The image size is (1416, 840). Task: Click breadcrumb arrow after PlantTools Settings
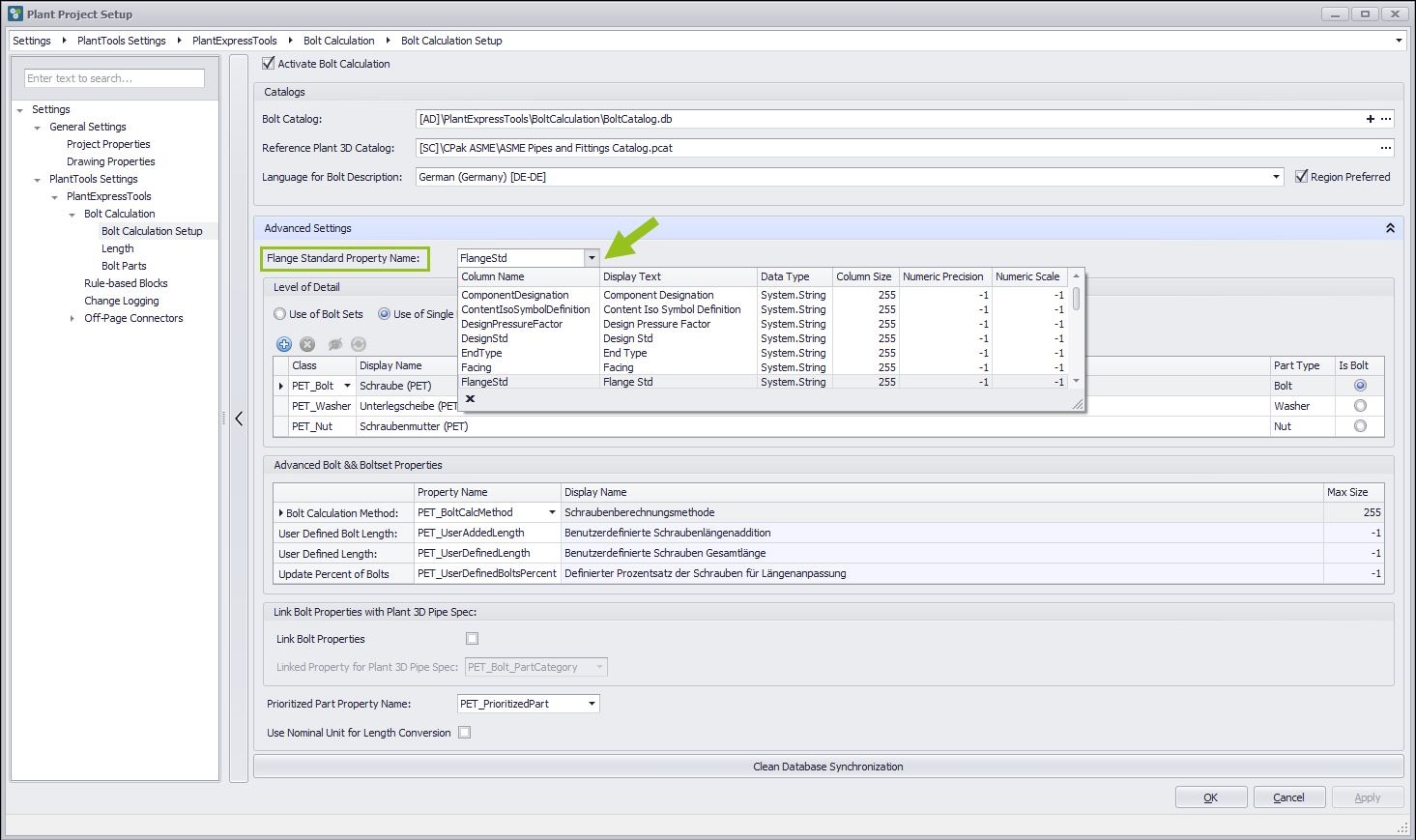tap(179, 41)
